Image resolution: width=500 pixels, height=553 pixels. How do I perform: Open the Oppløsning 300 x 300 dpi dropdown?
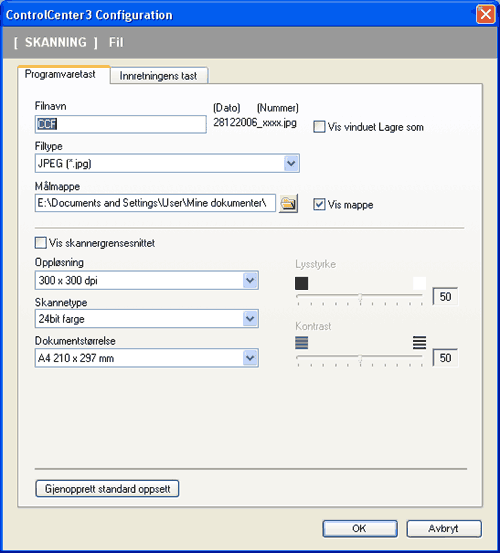250,280
